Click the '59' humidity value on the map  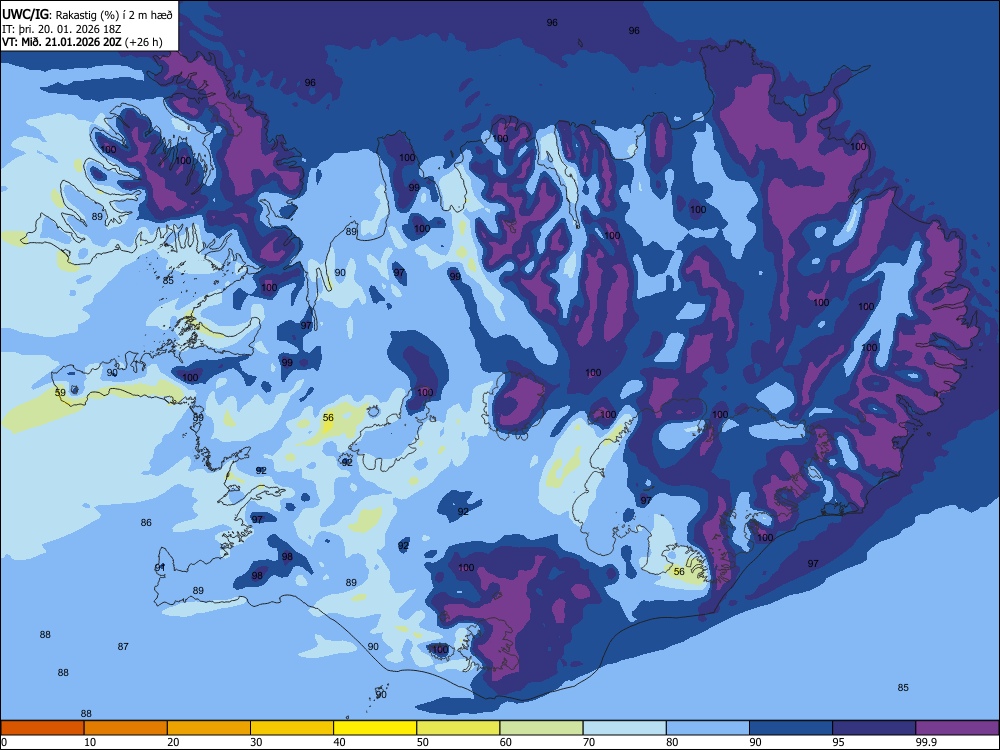click(60, 393)
